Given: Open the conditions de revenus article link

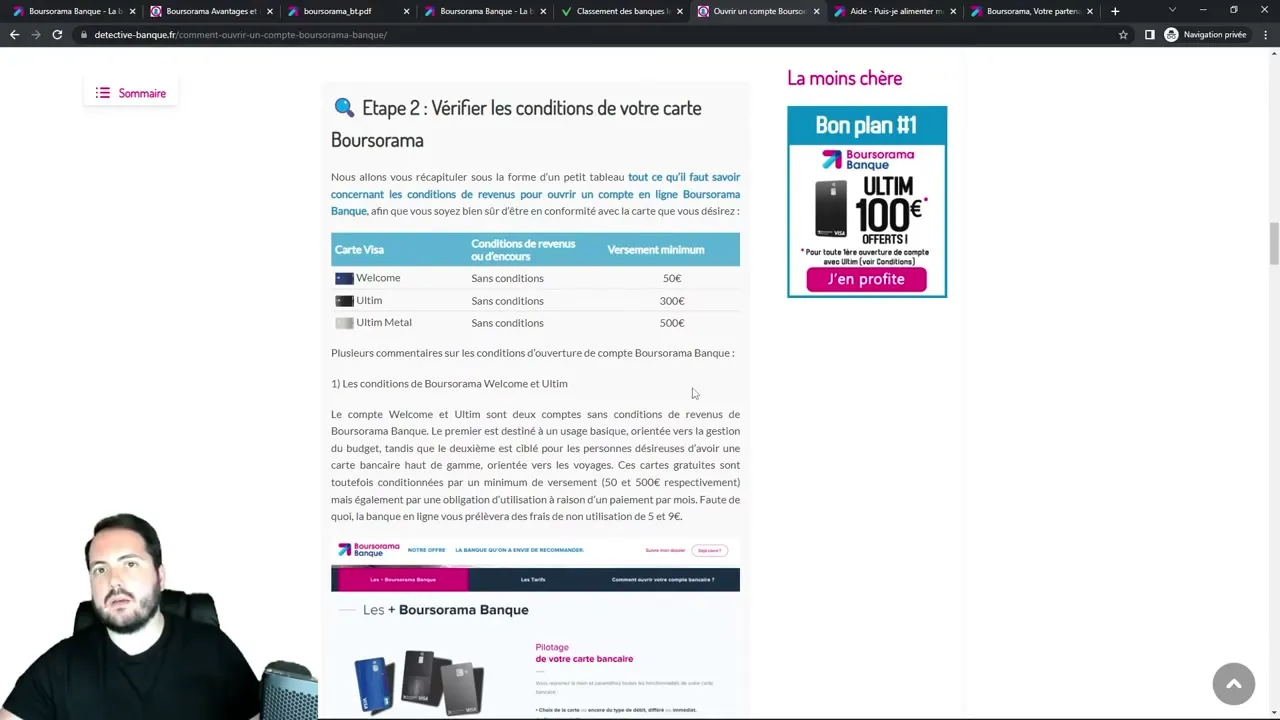Looking at the screenshot, I should pyautogui.click(x=535, y=194).
